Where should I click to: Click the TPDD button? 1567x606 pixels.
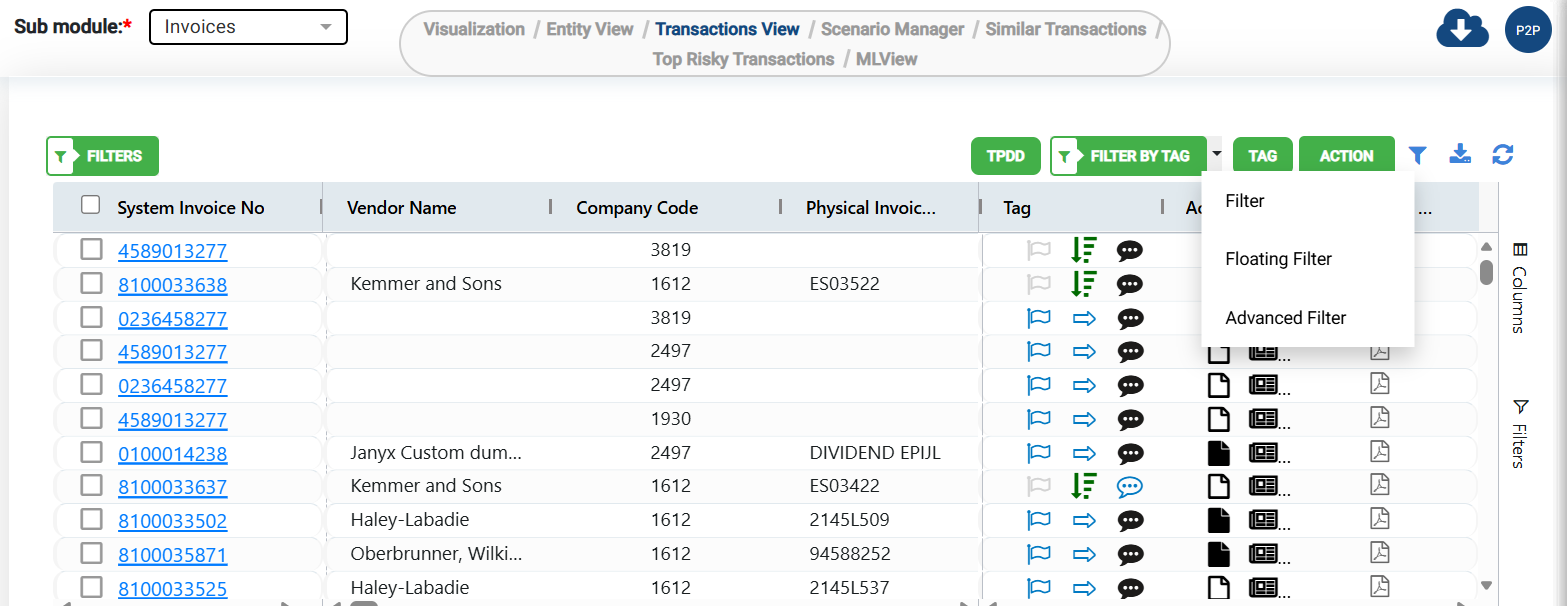tap(1006, 156)
